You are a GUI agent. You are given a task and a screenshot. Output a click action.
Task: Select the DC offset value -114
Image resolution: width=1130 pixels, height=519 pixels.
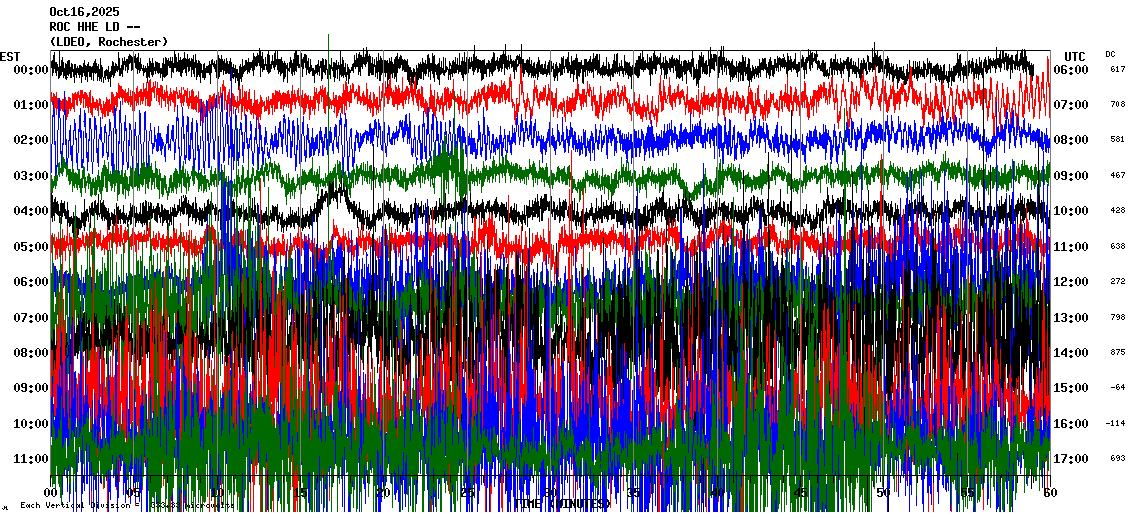(1115, 424)
